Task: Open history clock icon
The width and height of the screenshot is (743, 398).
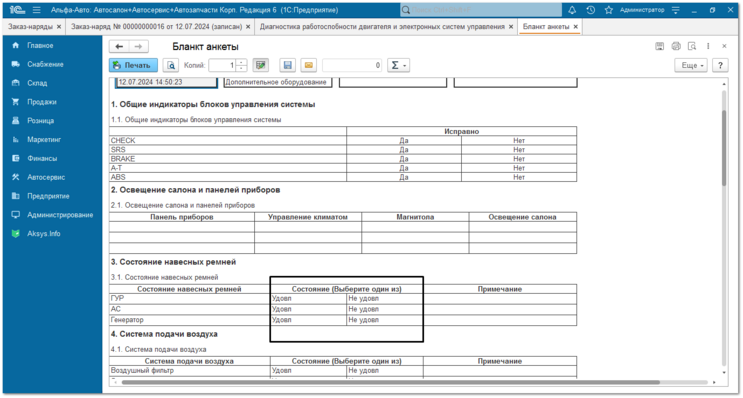Action: tap(590, 10)
